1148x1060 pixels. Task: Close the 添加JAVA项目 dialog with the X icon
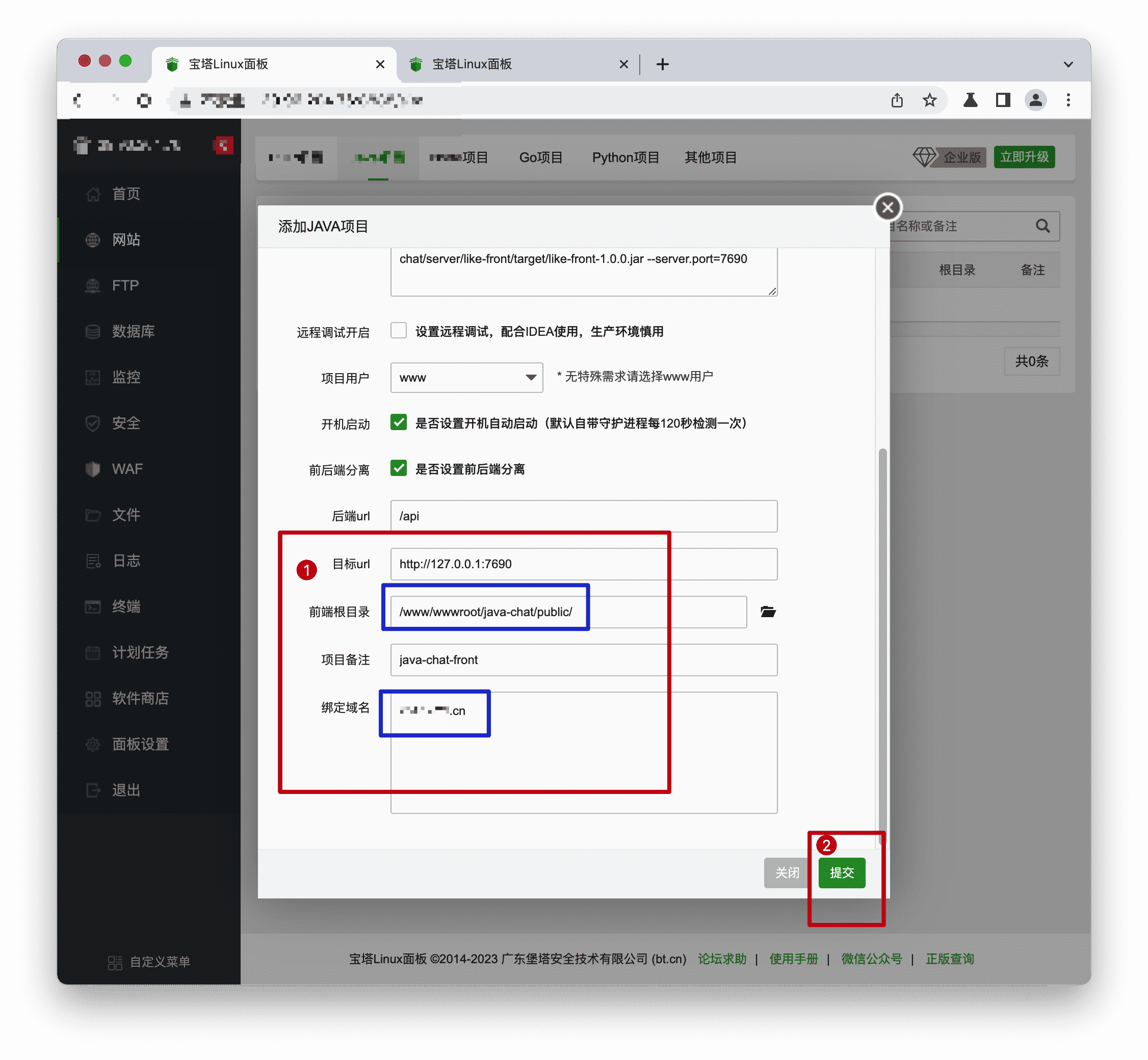(888, 207)
